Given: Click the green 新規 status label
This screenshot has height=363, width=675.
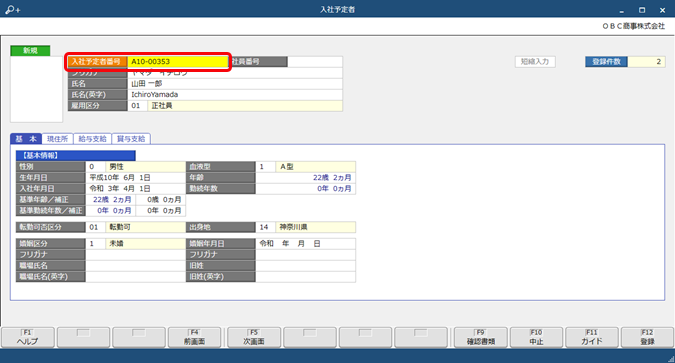Looking at the screenshot, I should click(30, 51).
